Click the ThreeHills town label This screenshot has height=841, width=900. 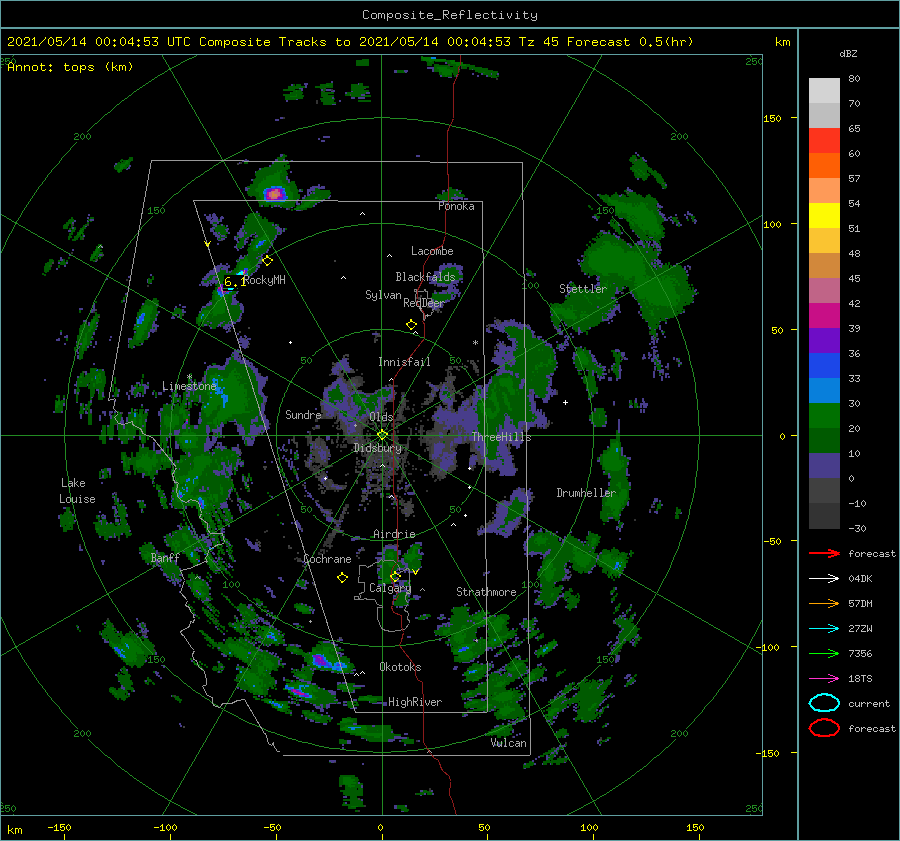(502, 437)
